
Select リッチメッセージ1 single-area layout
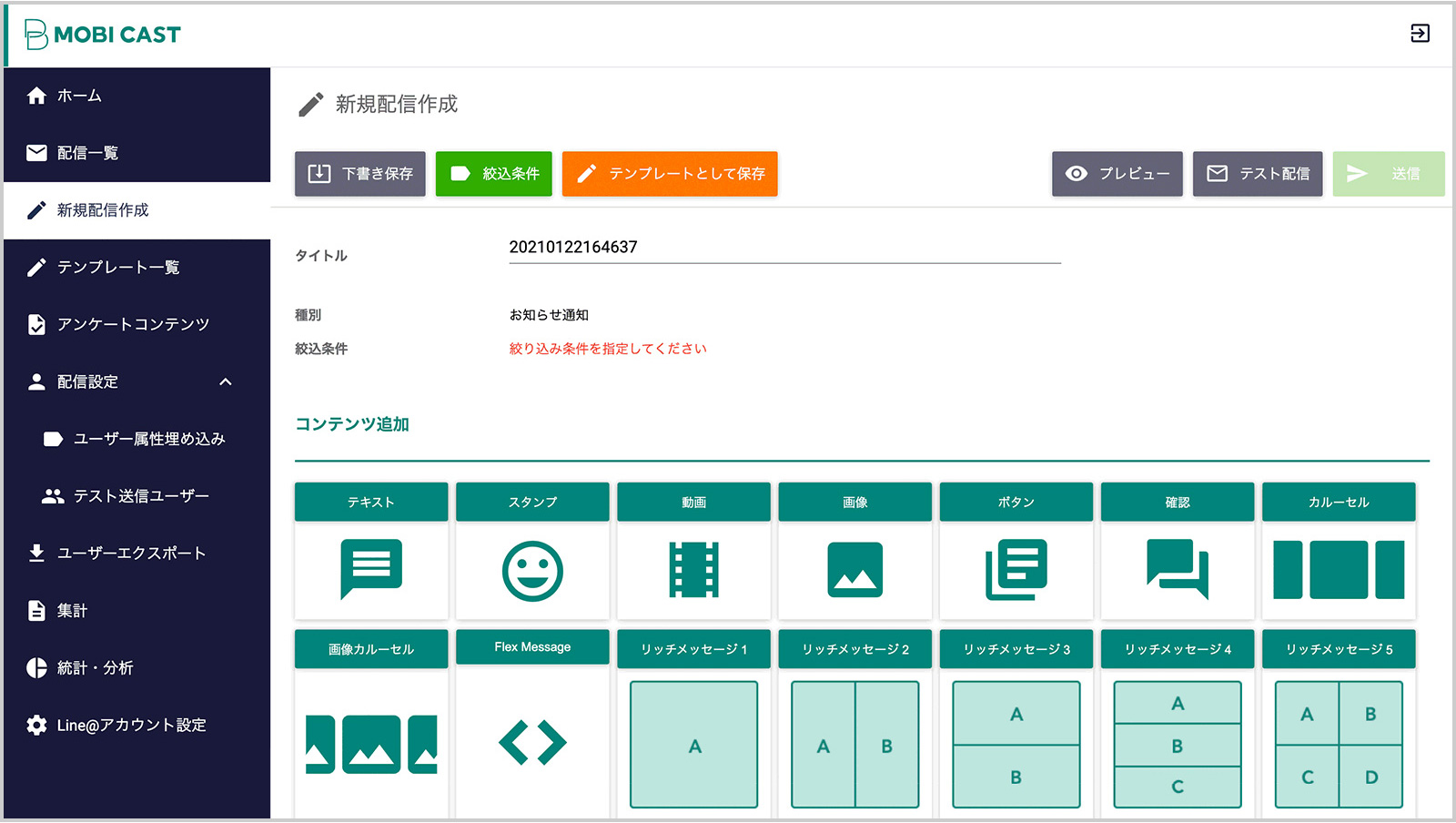click(693, 745)
